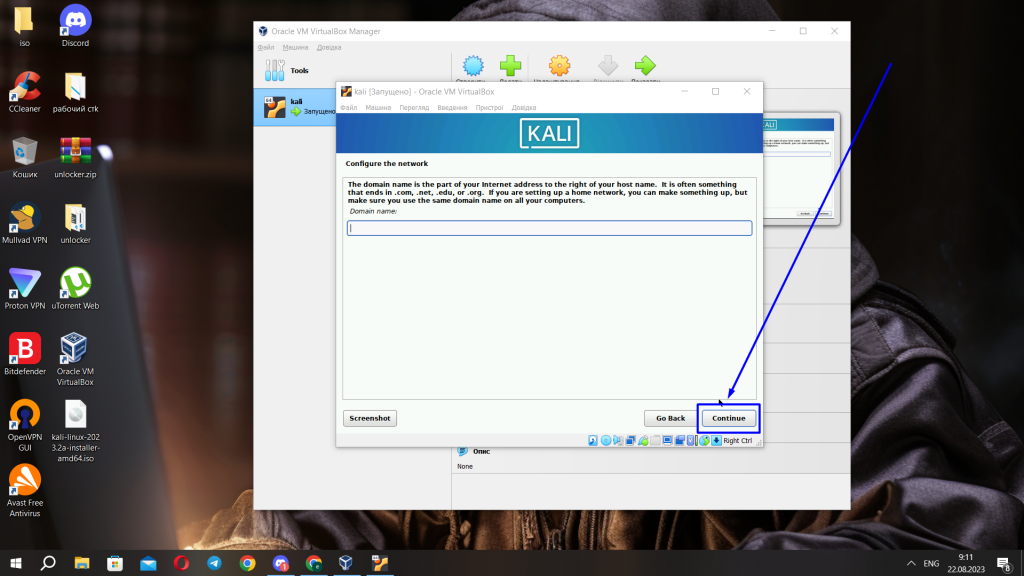
Task: Open Oracle VM VirtualBox from taskbar
Action: coord(345,564)
